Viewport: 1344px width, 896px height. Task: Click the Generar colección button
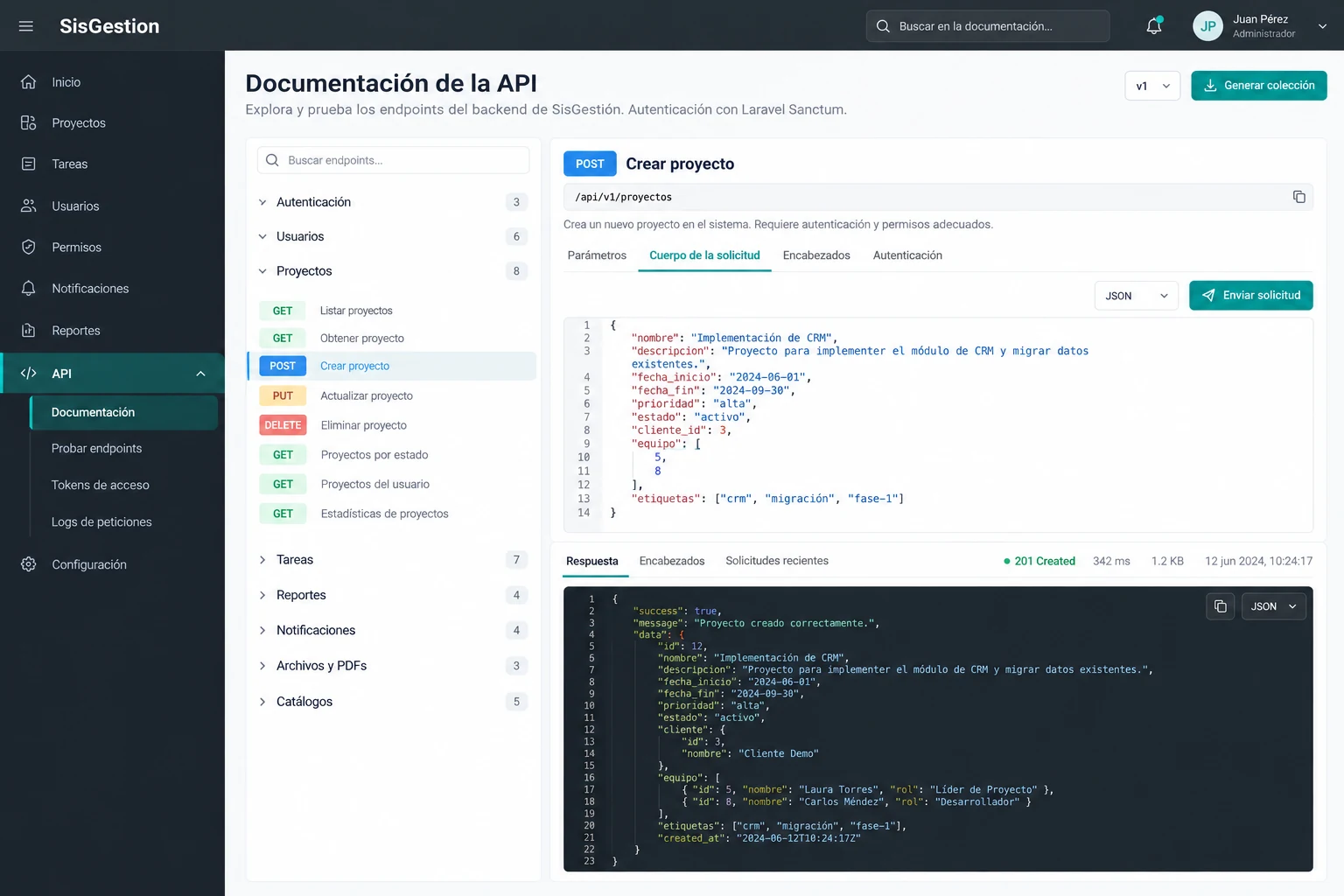tap(1259, 86)
